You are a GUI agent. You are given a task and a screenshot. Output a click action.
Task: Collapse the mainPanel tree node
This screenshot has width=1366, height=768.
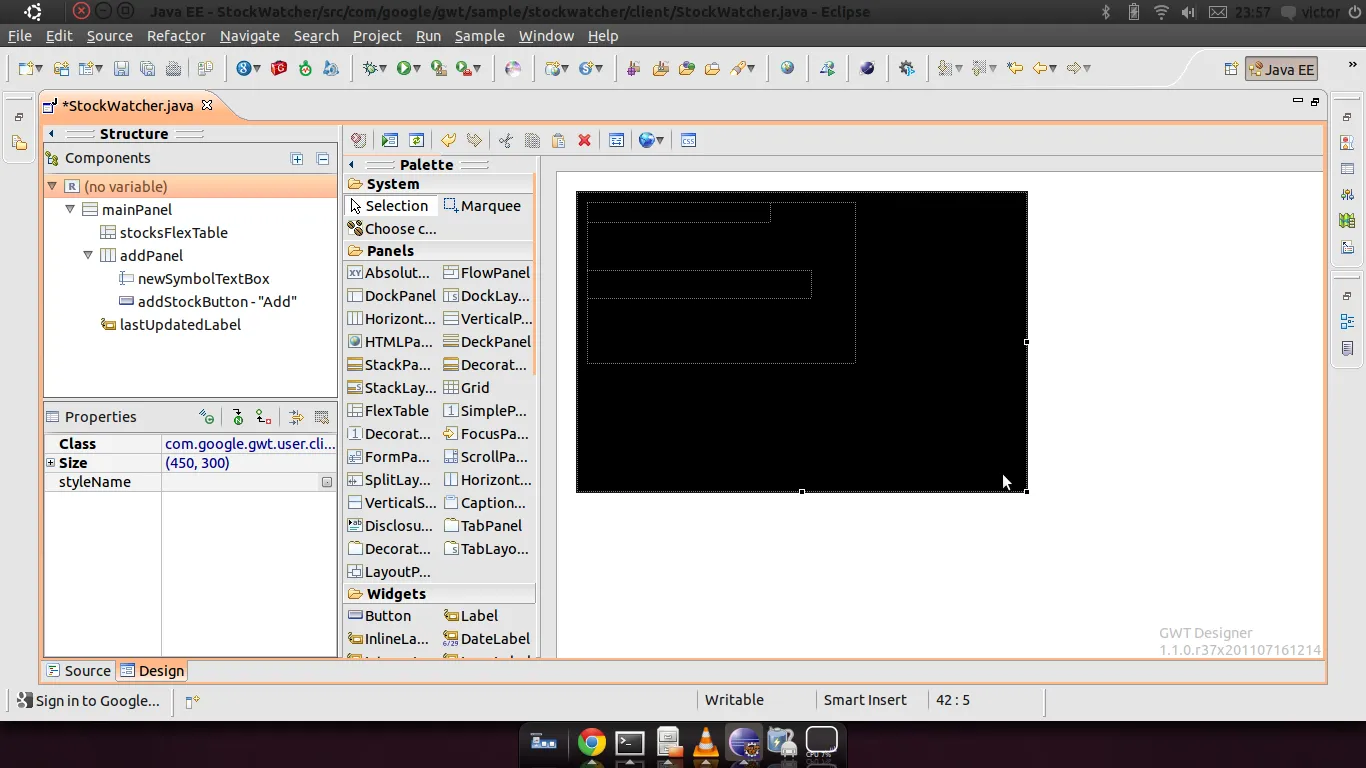[70, 210]
